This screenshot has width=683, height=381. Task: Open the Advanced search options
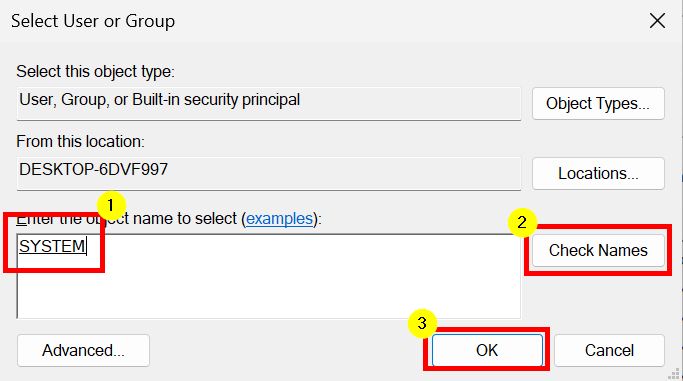tap(83, 350)
